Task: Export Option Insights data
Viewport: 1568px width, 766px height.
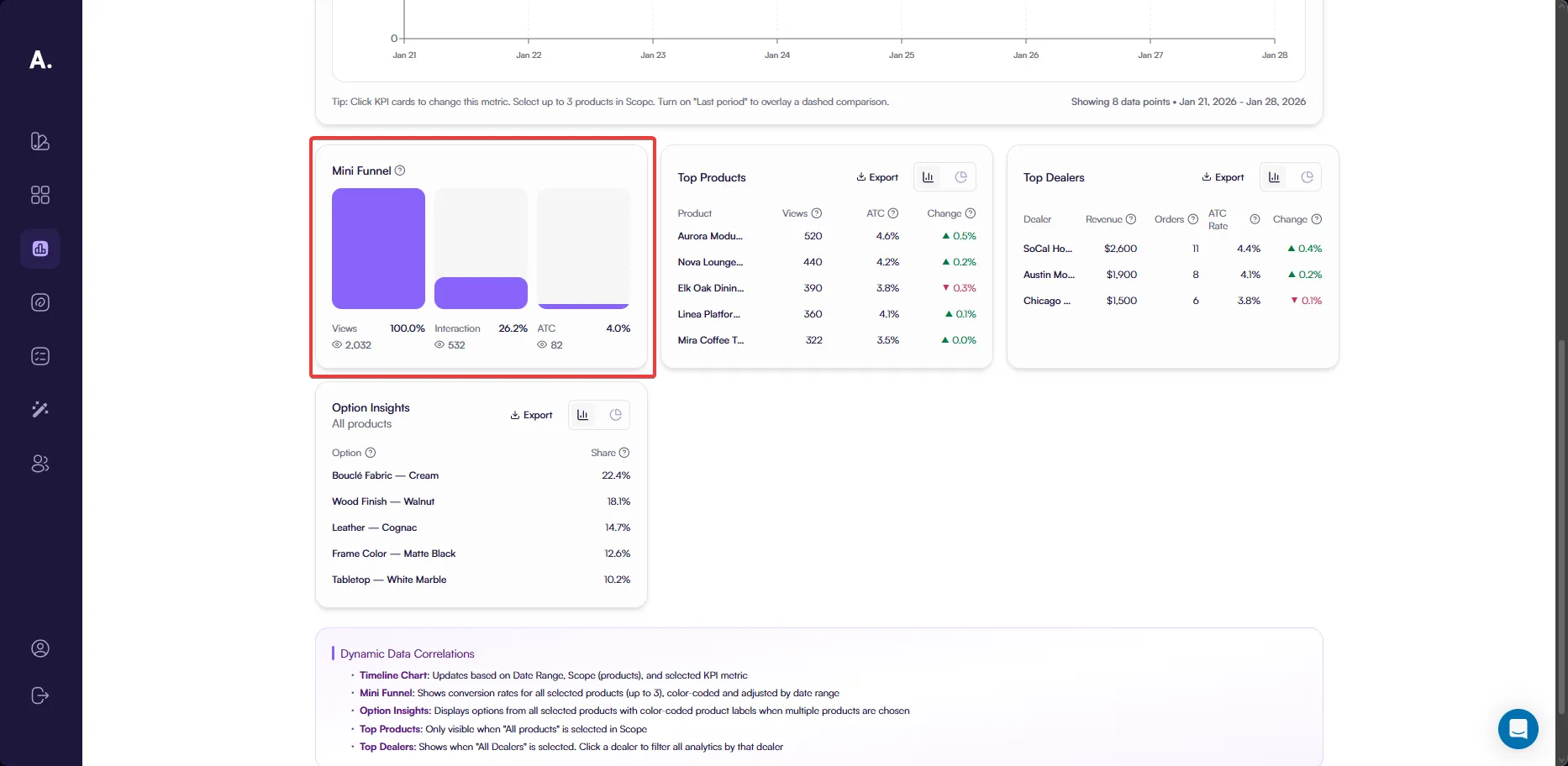Action: pos(531,415)
